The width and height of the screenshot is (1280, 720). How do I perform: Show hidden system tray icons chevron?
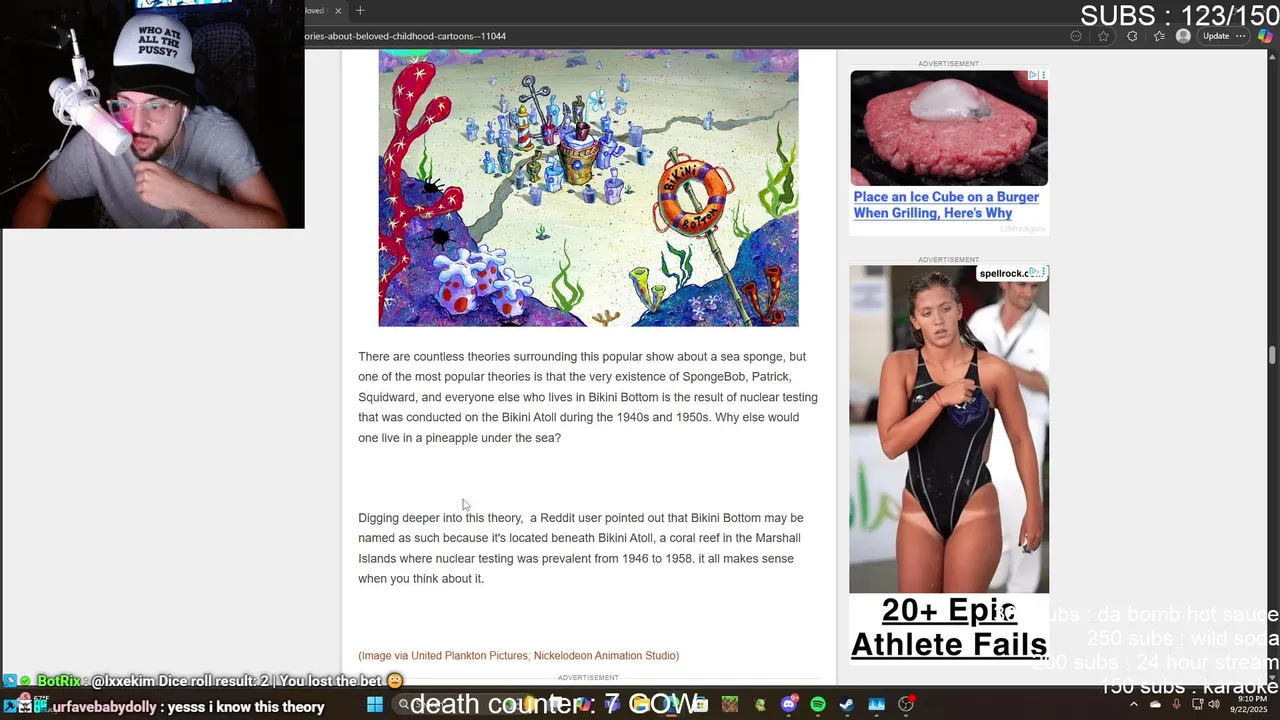coord(1135,705)
